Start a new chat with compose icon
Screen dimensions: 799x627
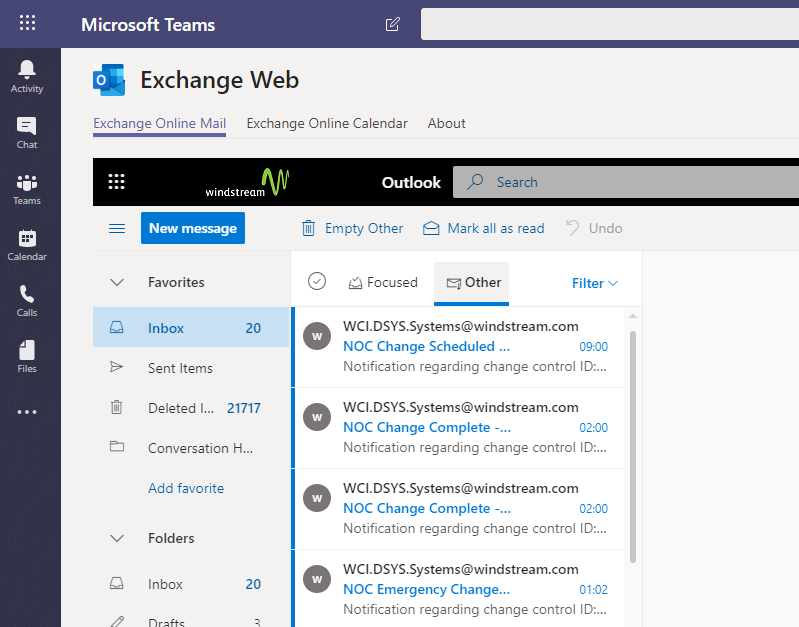click(x=392, y=24)
